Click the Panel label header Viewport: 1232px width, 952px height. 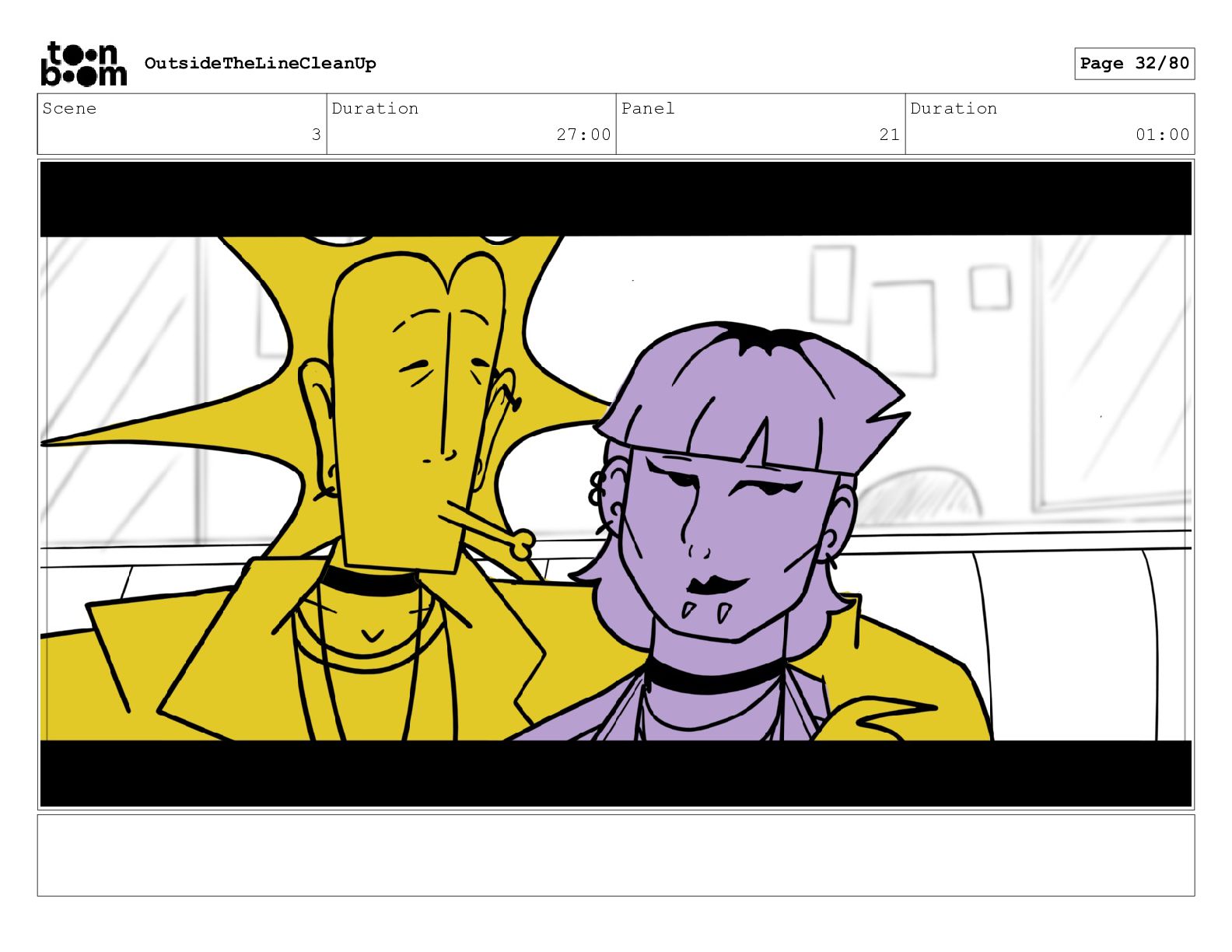pos(648,108)
